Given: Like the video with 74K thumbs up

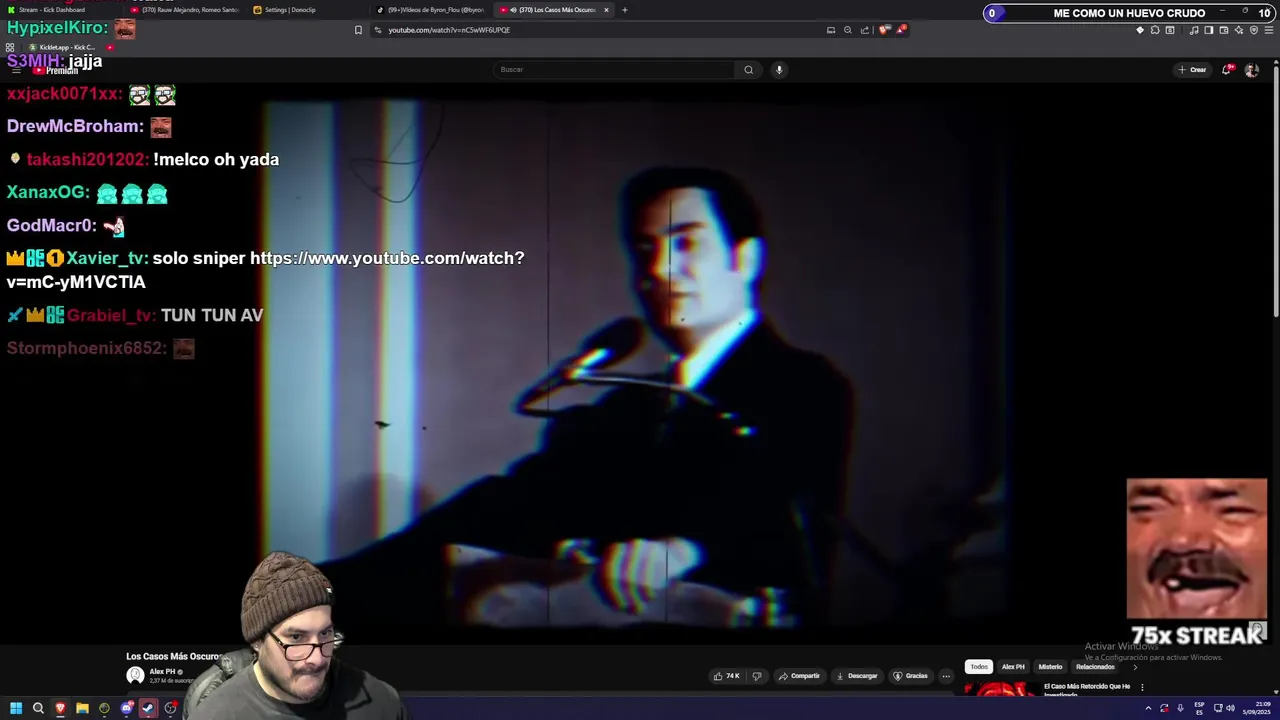Looking at the screenshot, I should [726, 676].
